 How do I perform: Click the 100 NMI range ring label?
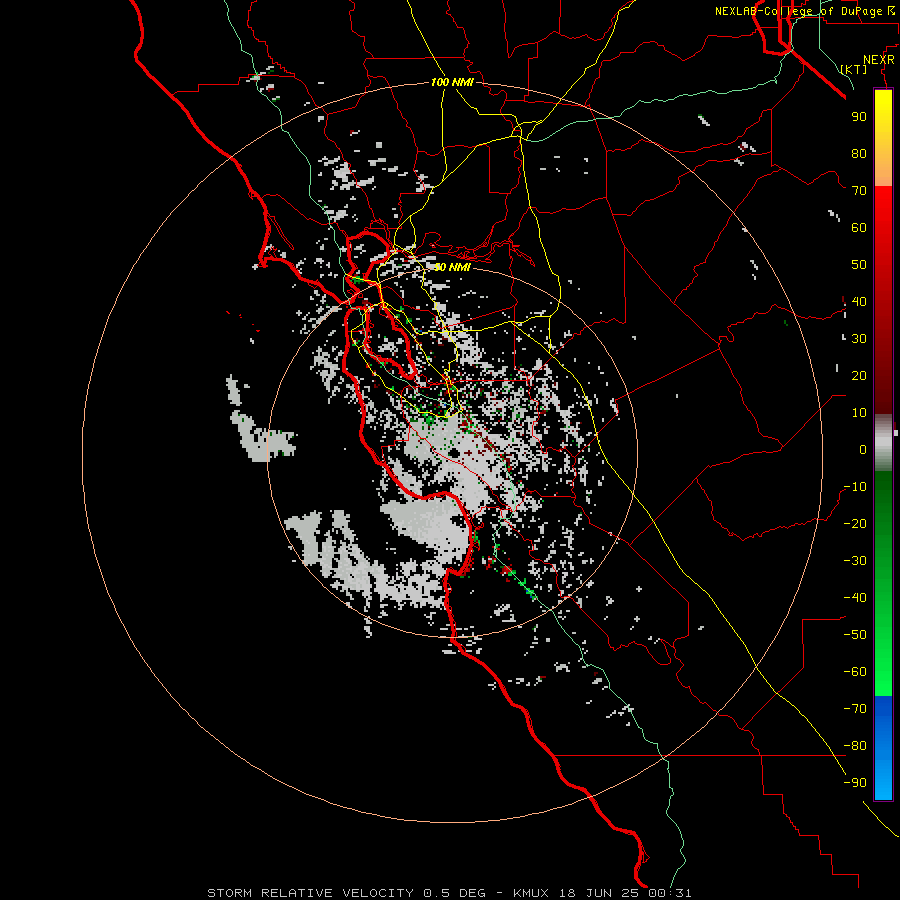point(452,82)
